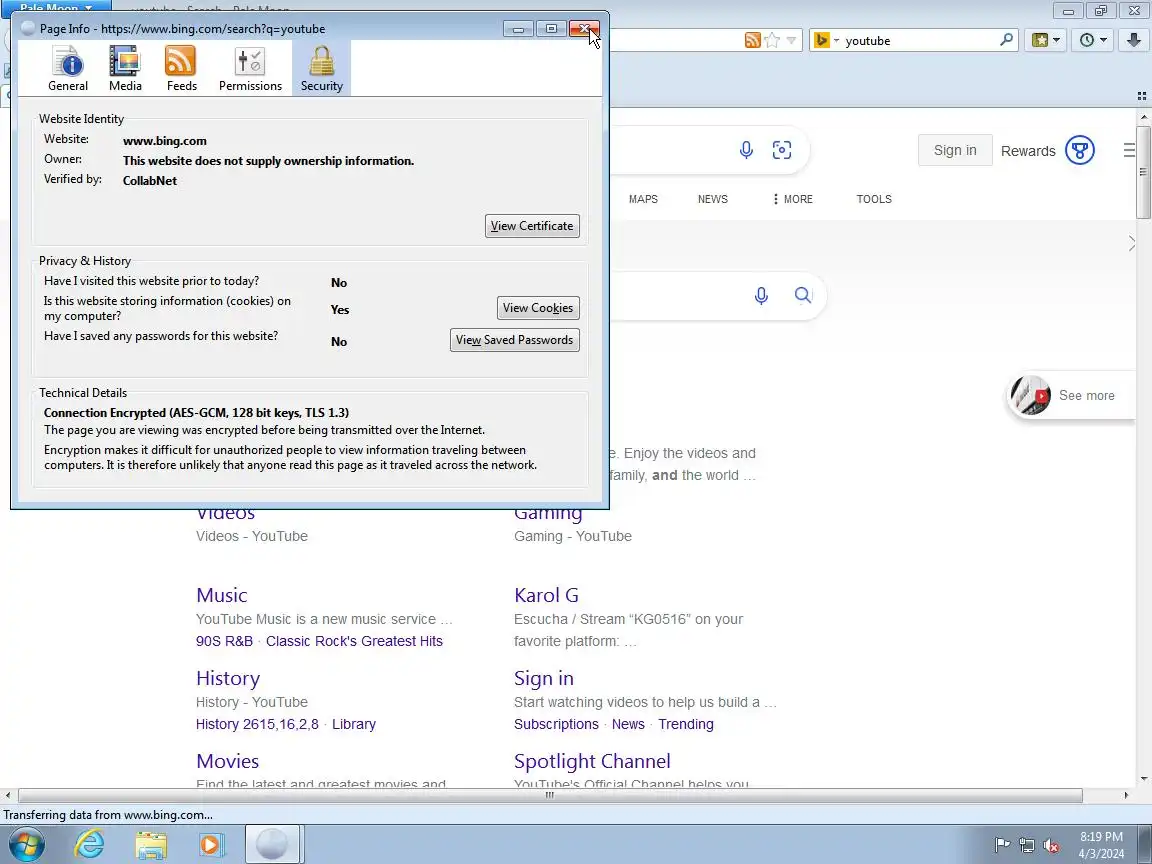Bookmark page with the star icon

click(x=772, y=40)
